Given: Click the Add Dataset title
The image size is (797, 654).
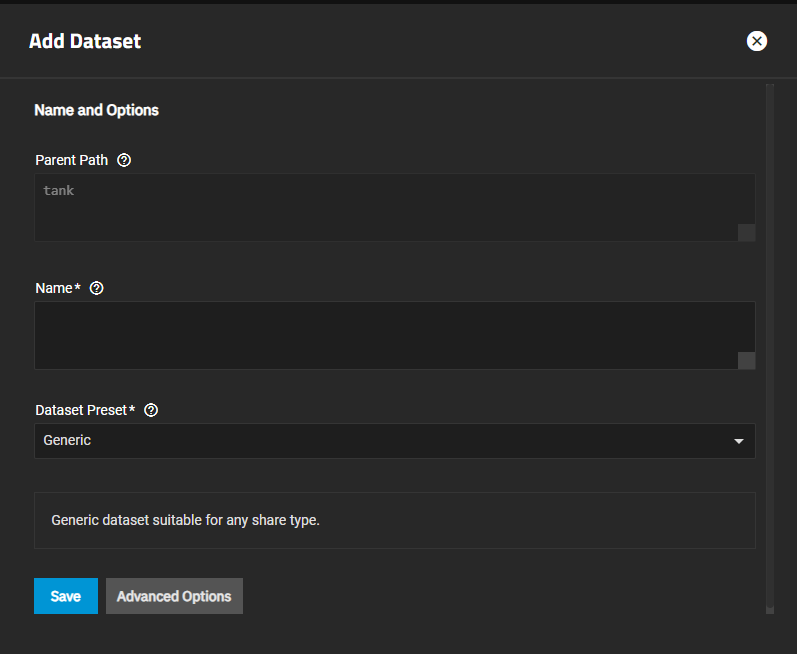Looking at the screenshot, I should tap(85, 41).
